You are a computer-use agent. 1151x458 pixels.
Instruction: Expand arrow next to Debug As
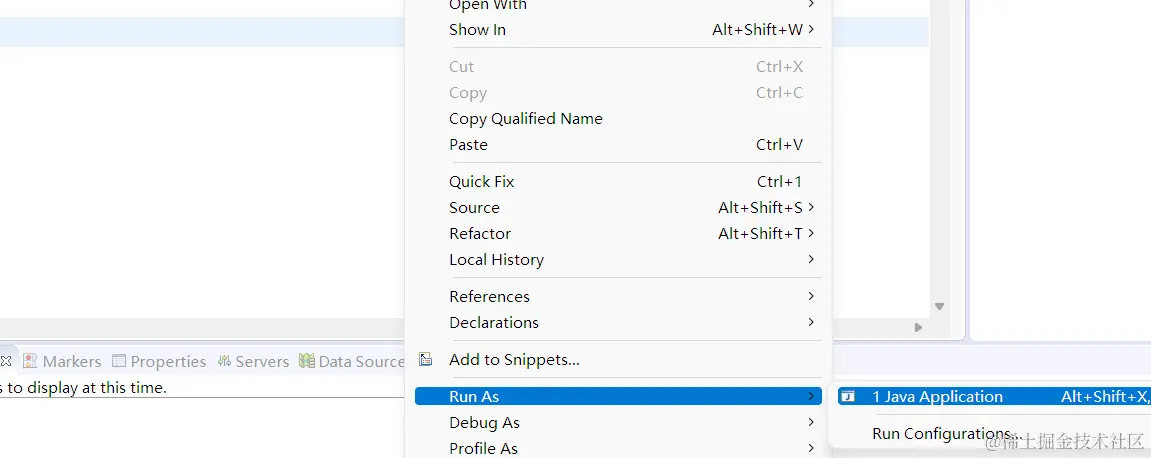click(x=811, y=422)
